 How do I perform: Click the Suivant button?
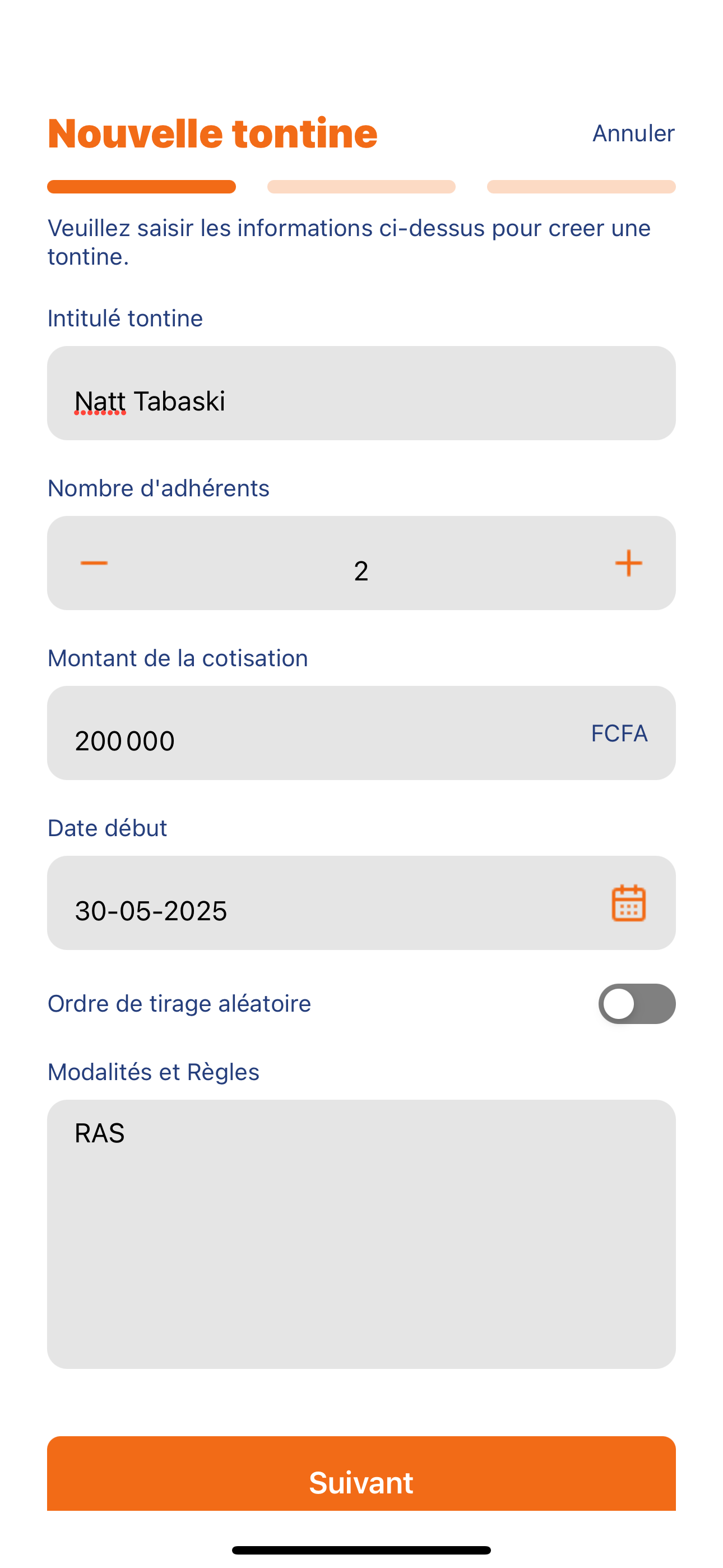pos(361,1473)
